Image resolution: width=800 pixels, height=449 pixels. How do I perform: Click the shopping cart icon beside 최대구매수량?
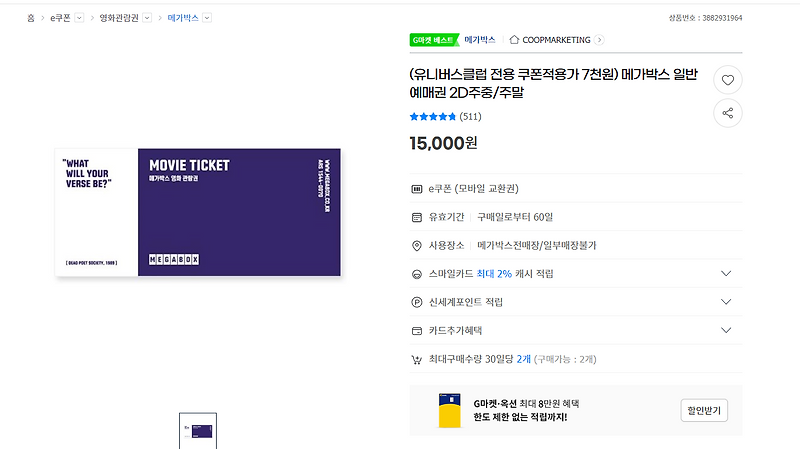(417, 359)
